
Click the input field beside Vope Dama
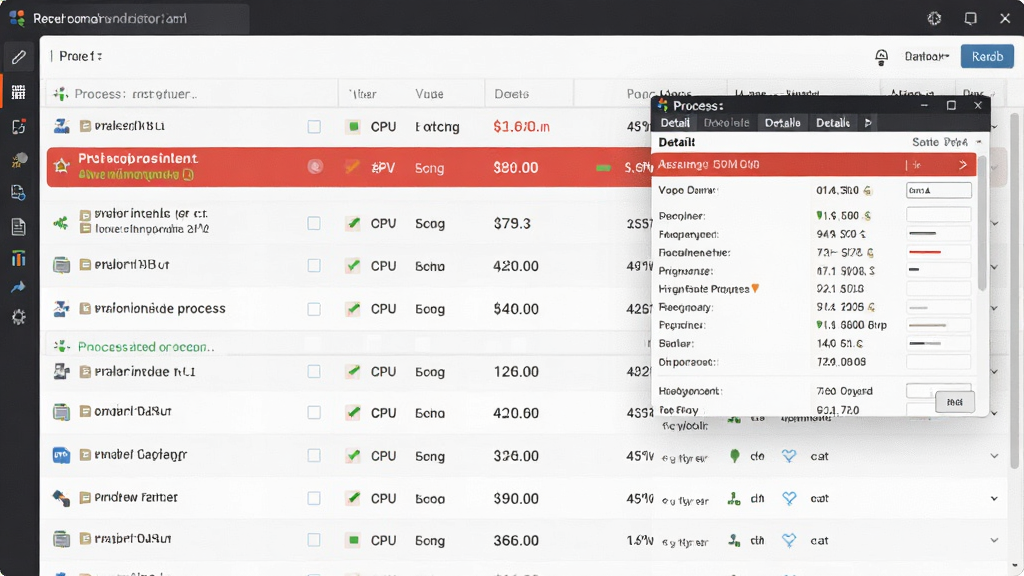tap(938, 190)
